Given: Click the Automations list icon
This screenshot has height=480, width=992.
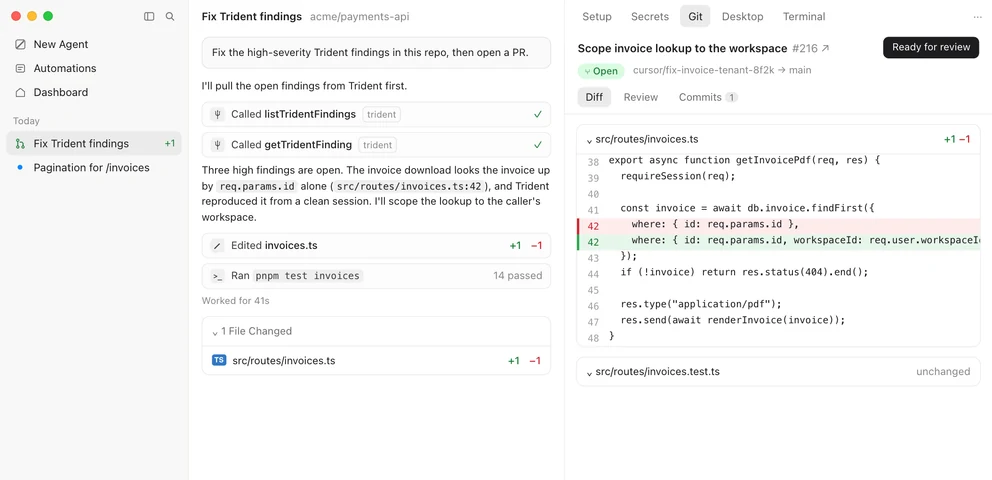Looking at the screenshot, I should pos(20,68).
